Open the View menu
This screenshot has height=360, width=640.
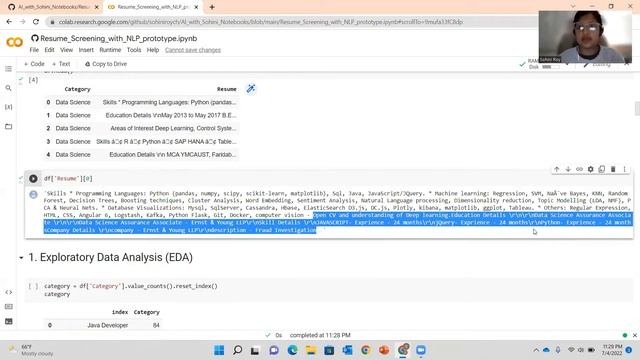click(67, 50)
